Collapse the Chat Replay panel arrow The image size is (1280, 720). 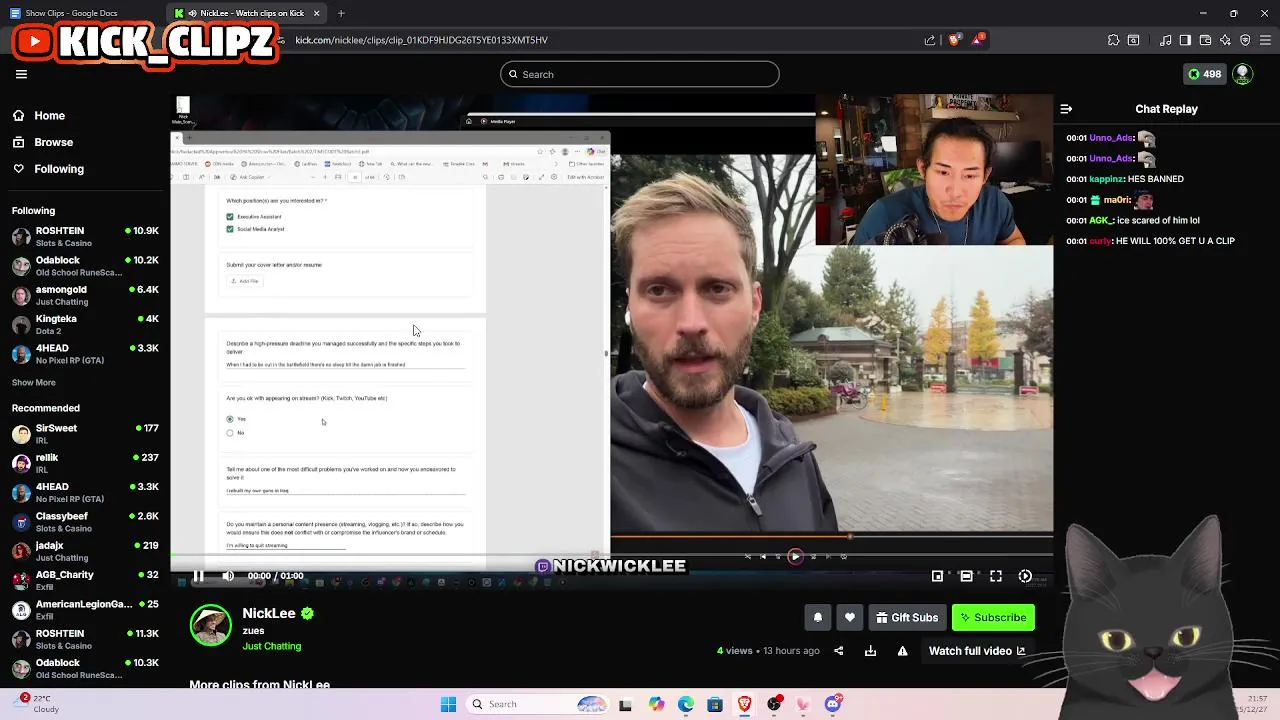1066,109
